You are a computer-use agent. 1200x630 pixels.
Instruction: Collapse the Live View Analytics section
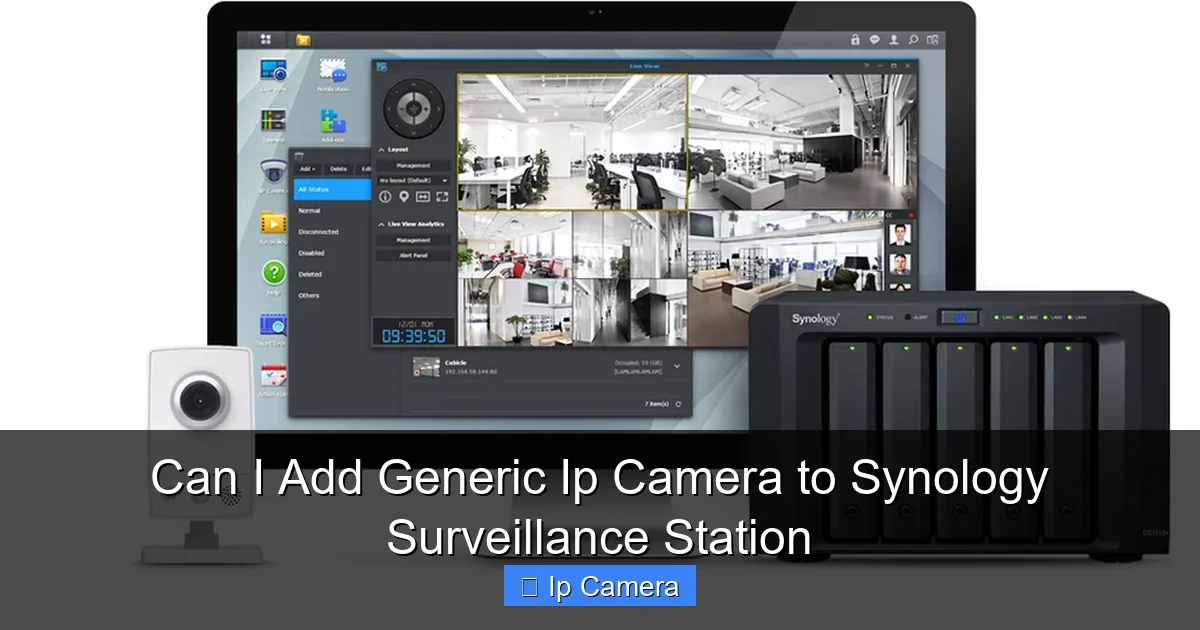pyautogui.click(x=381, y=224)
